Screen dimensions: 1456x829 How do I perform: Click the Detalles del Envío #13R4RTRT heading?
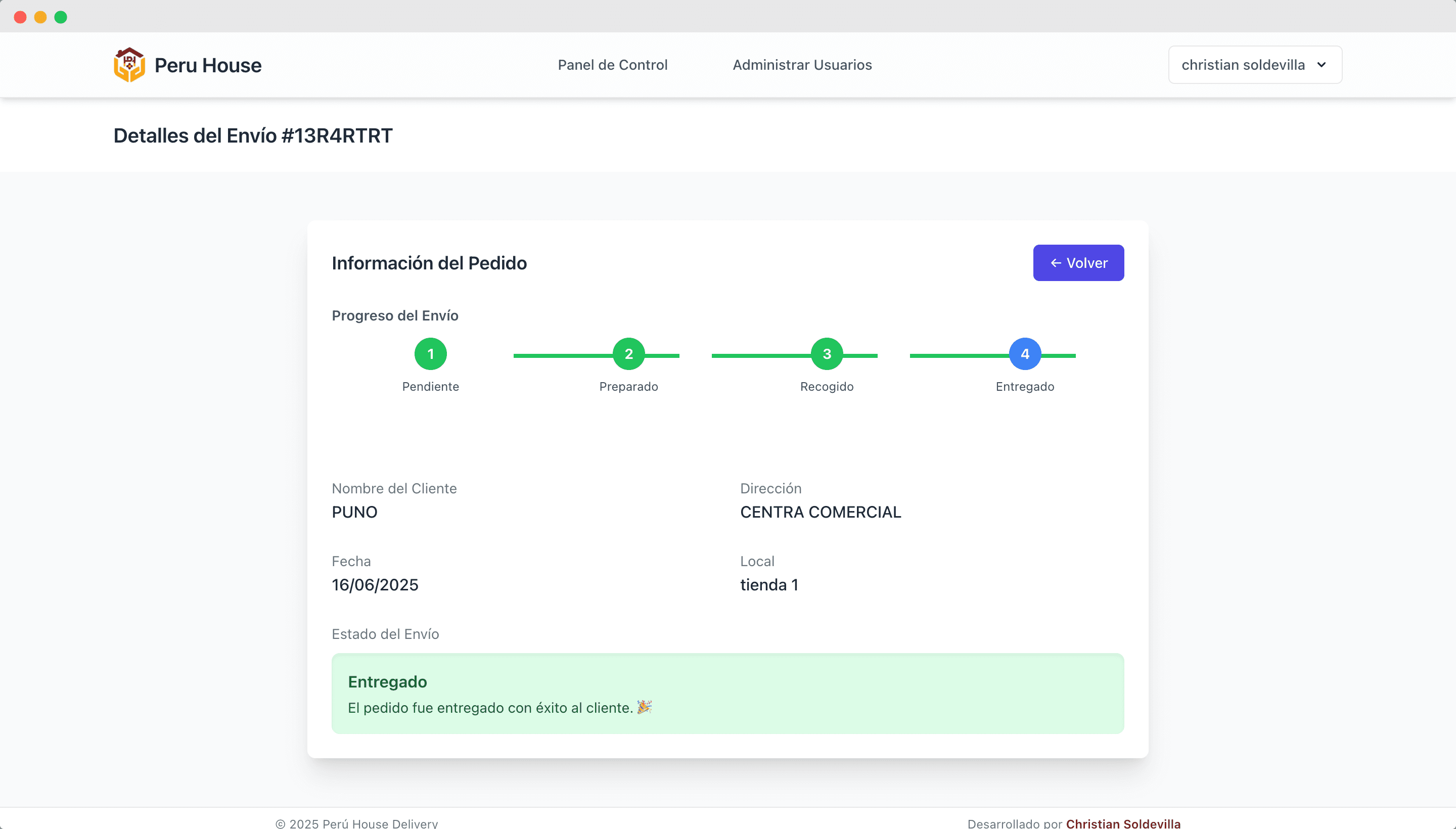tap(253, 135)
